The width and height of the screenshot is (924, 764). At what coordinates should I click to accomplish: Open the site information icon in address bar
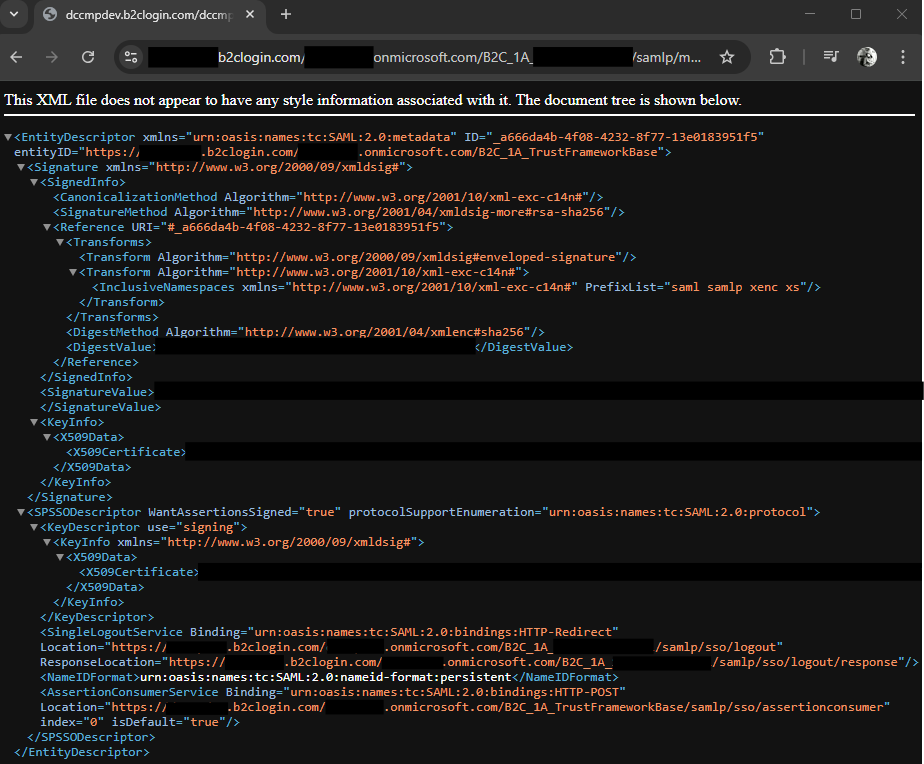130,57
